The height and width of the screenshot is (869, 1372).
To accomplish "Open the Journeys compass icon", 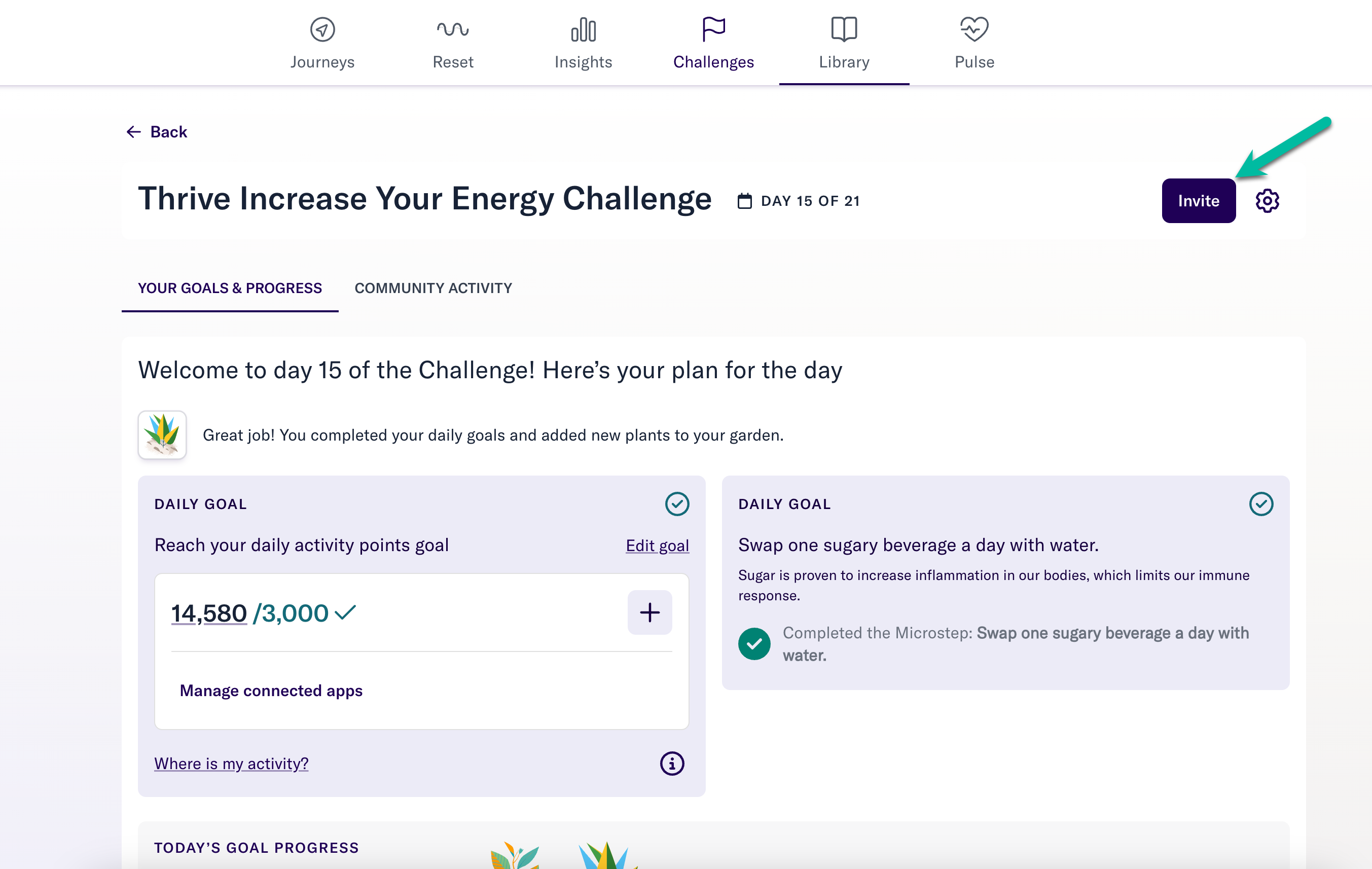I will click(322, 29).
